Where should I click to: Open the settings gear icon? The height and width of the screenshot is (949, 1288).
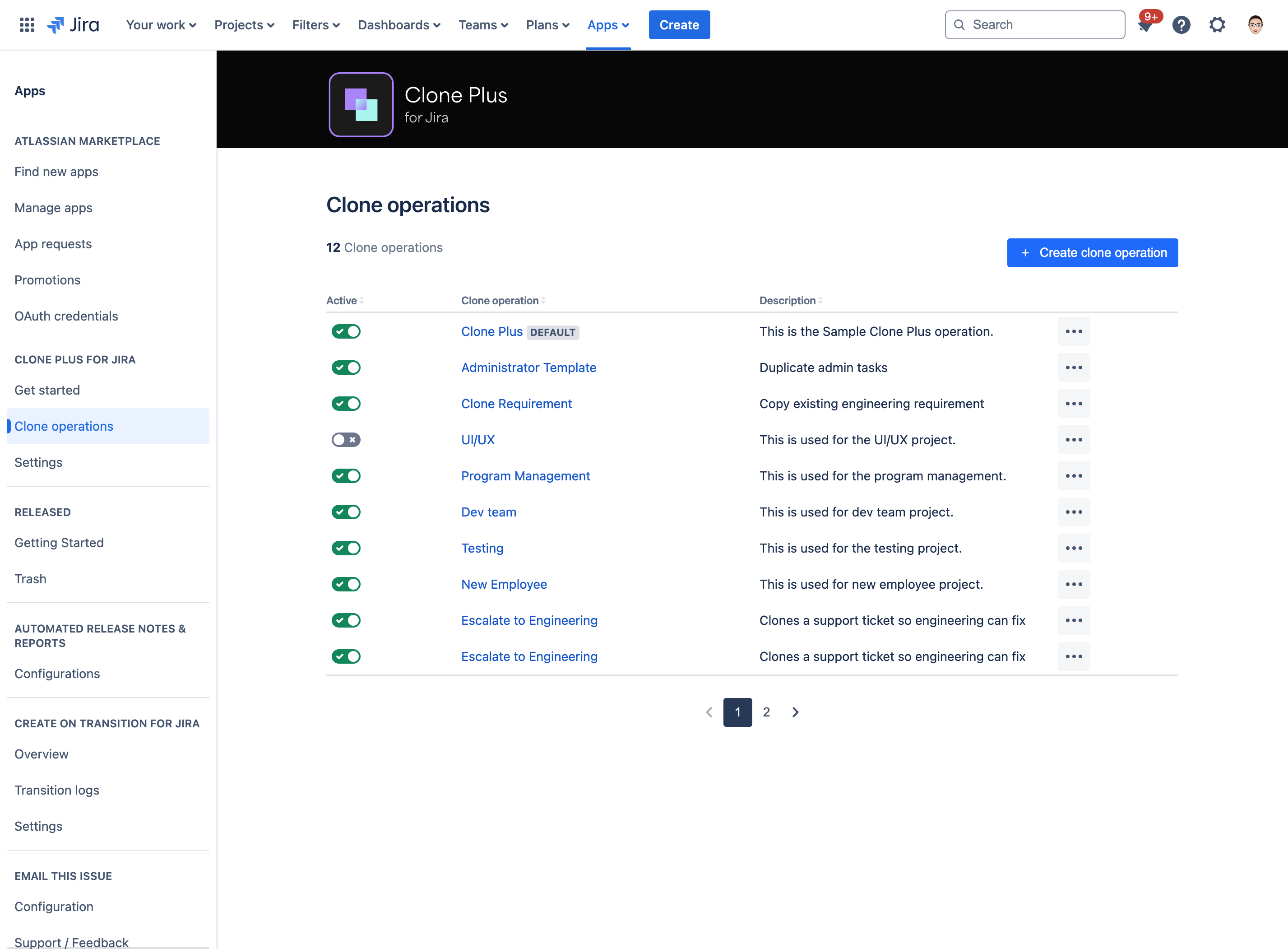pos(1217,25)
